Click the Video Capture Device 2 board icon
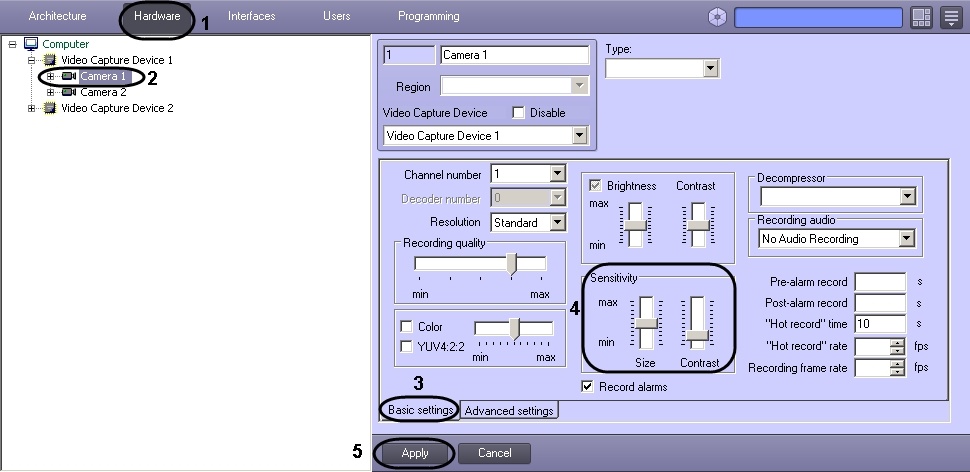970x472 pixels. 49,108
